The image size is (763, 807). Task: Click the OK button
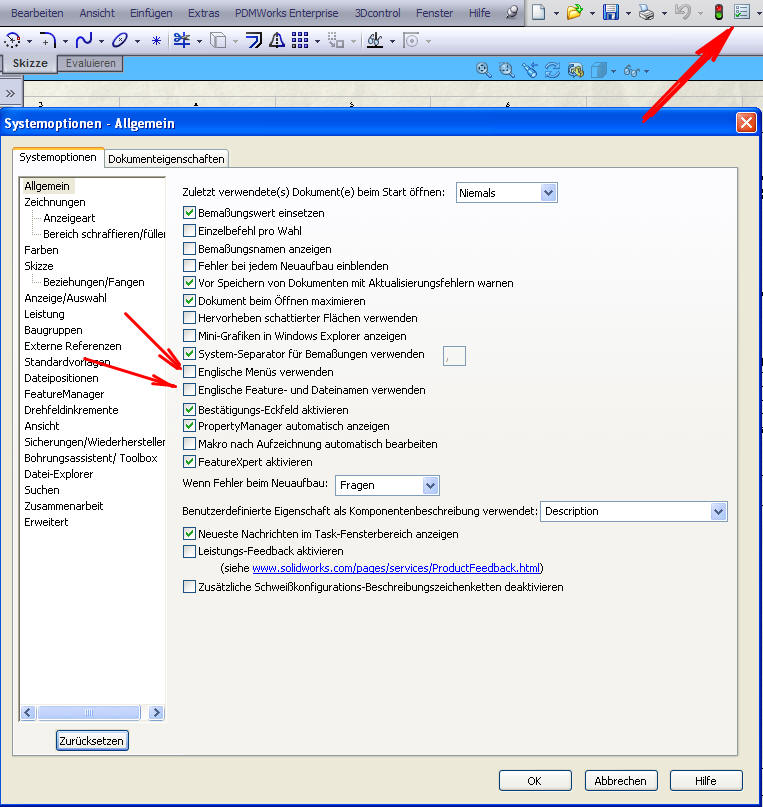535,780
